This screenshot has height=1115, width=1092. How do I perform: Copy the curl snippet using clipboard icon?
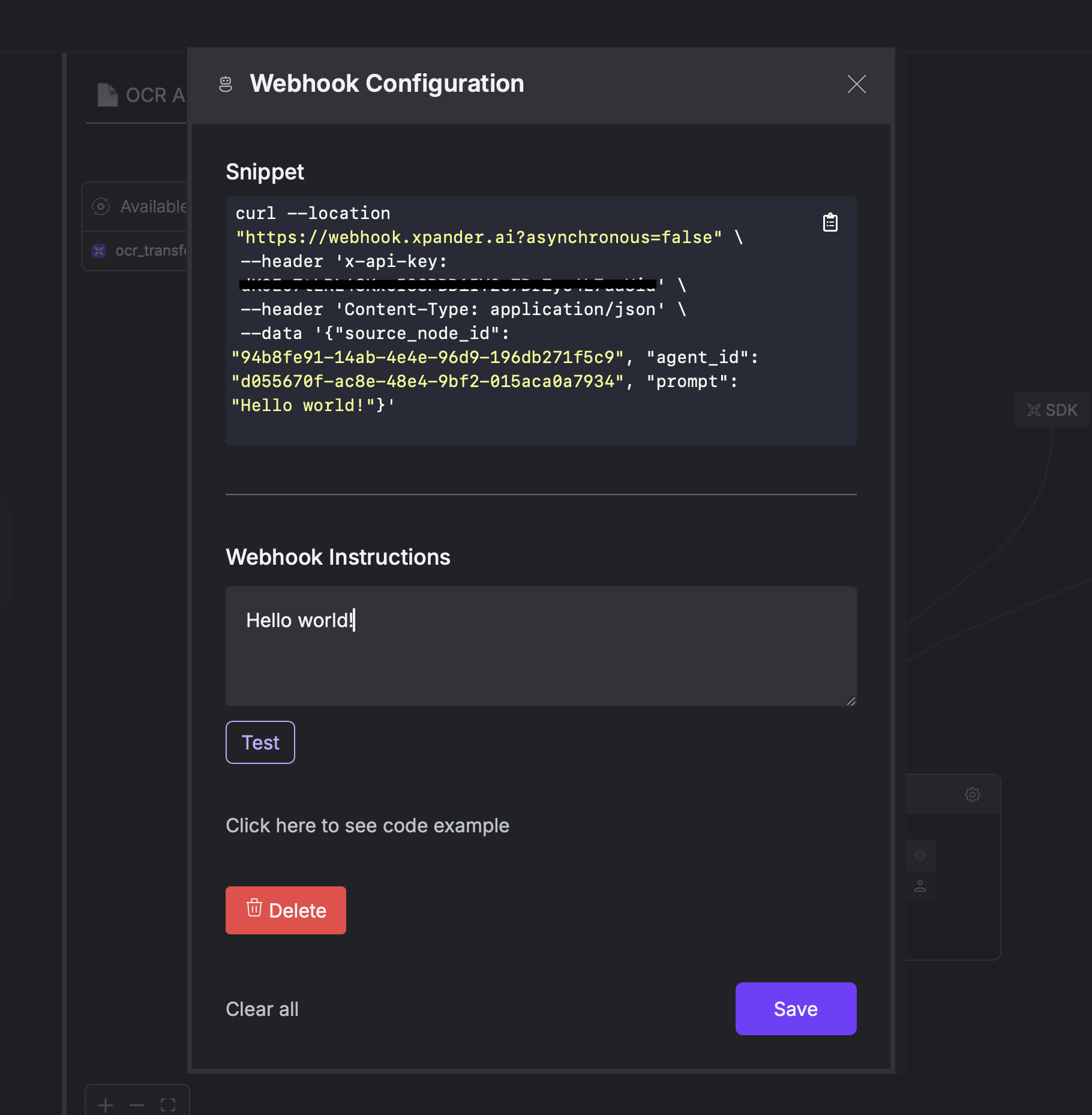pos(830,222)
